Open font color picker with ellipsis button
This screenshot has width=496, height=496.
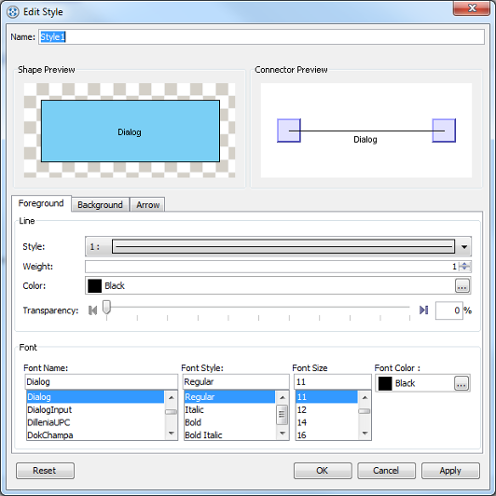coord(461,384)
